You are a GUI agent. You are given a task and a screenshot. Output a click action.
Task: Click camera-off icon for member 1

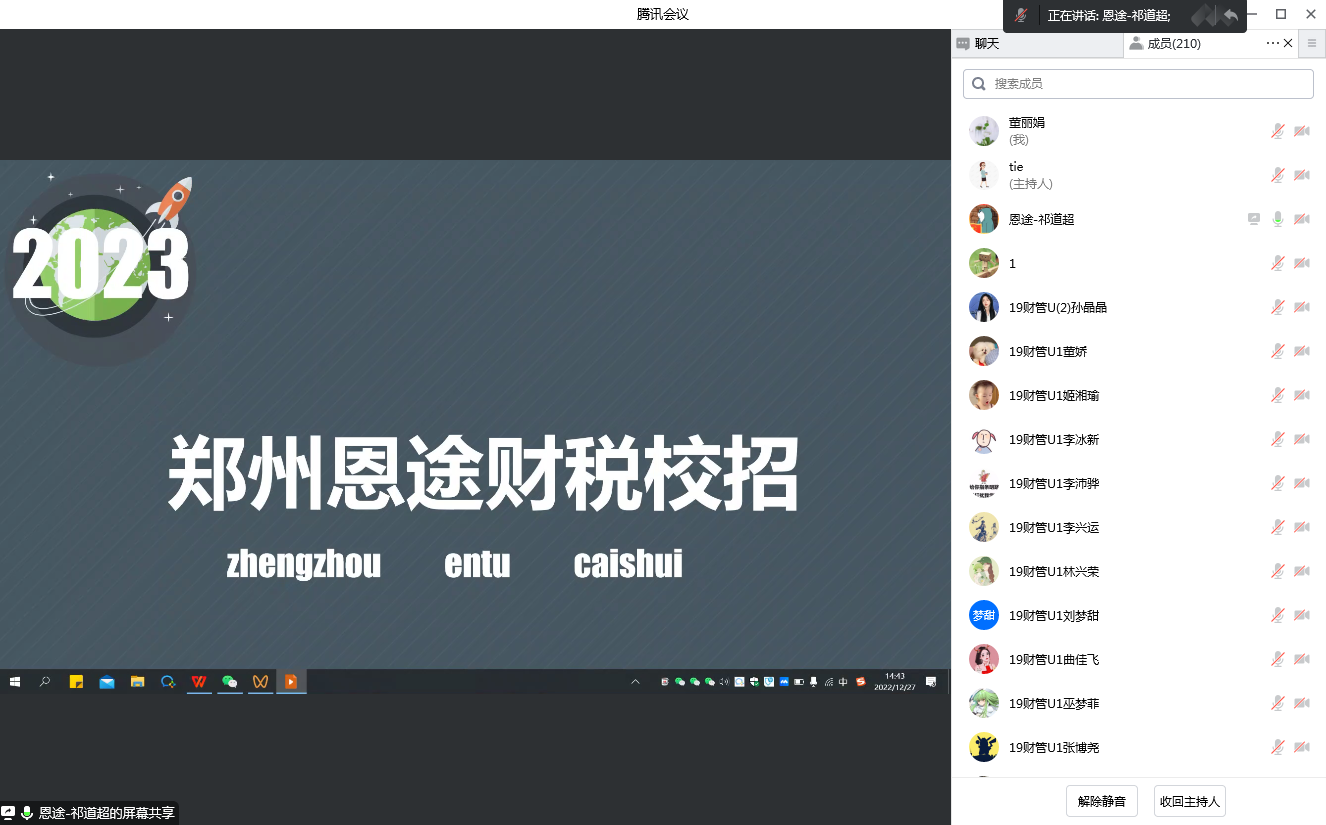click(x=1302, y=263)
